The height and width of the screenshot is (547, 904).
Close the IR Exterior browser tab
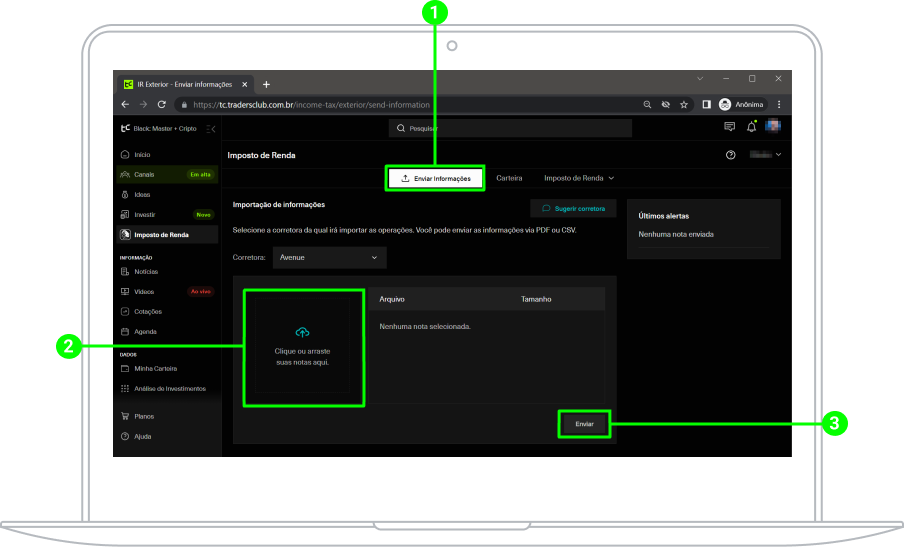pyautogui.click(x=244, y=84)
